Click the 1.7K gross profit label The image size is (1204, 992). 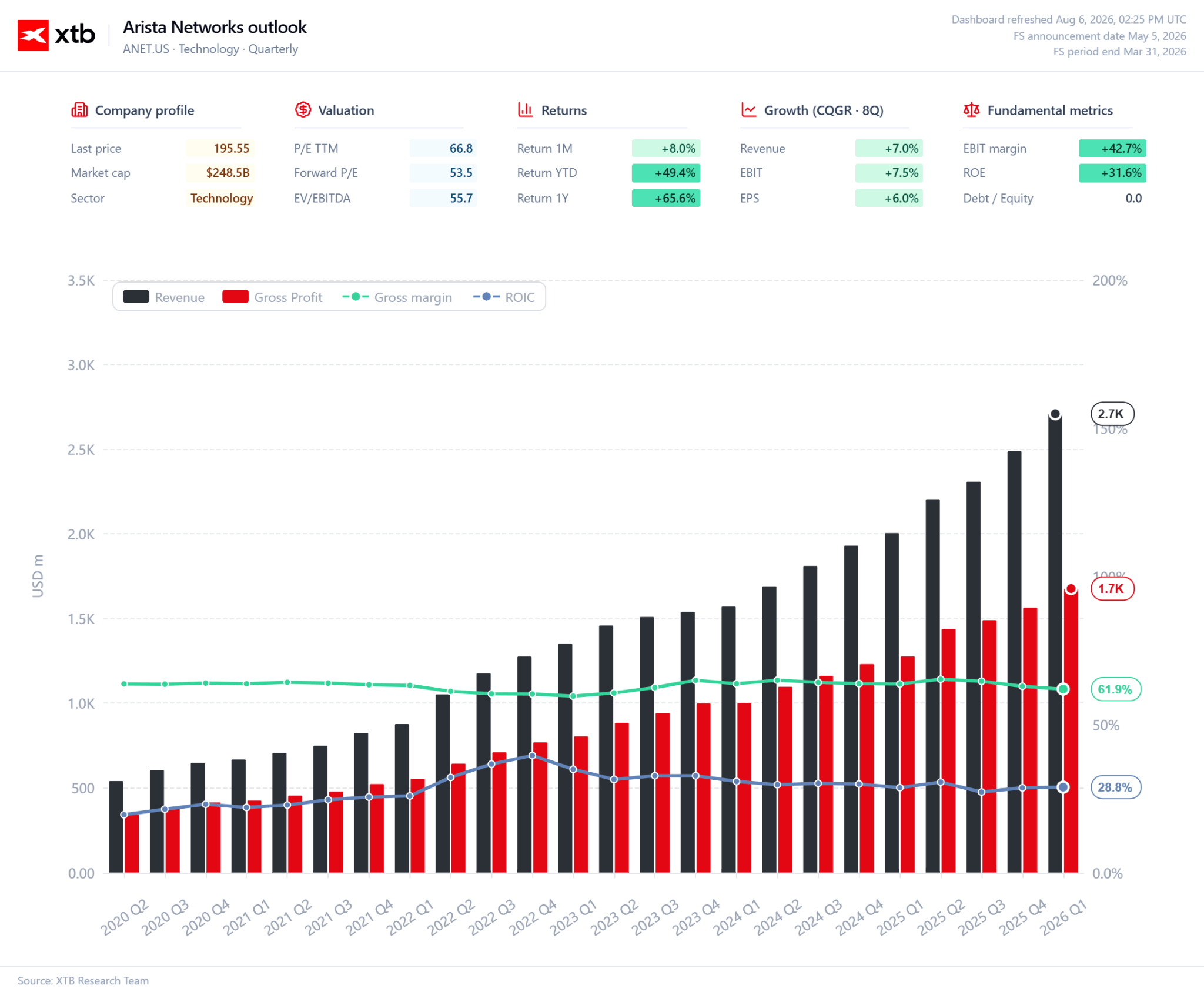(x=1112, y=589)
